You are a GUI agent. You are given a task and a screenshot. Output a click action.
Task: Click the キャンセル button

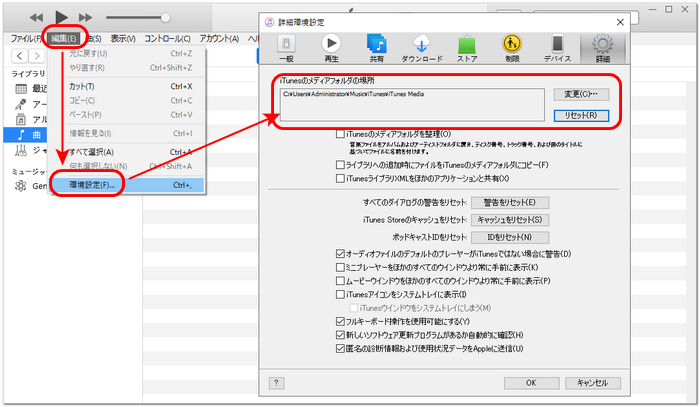[x=593, y=382]
